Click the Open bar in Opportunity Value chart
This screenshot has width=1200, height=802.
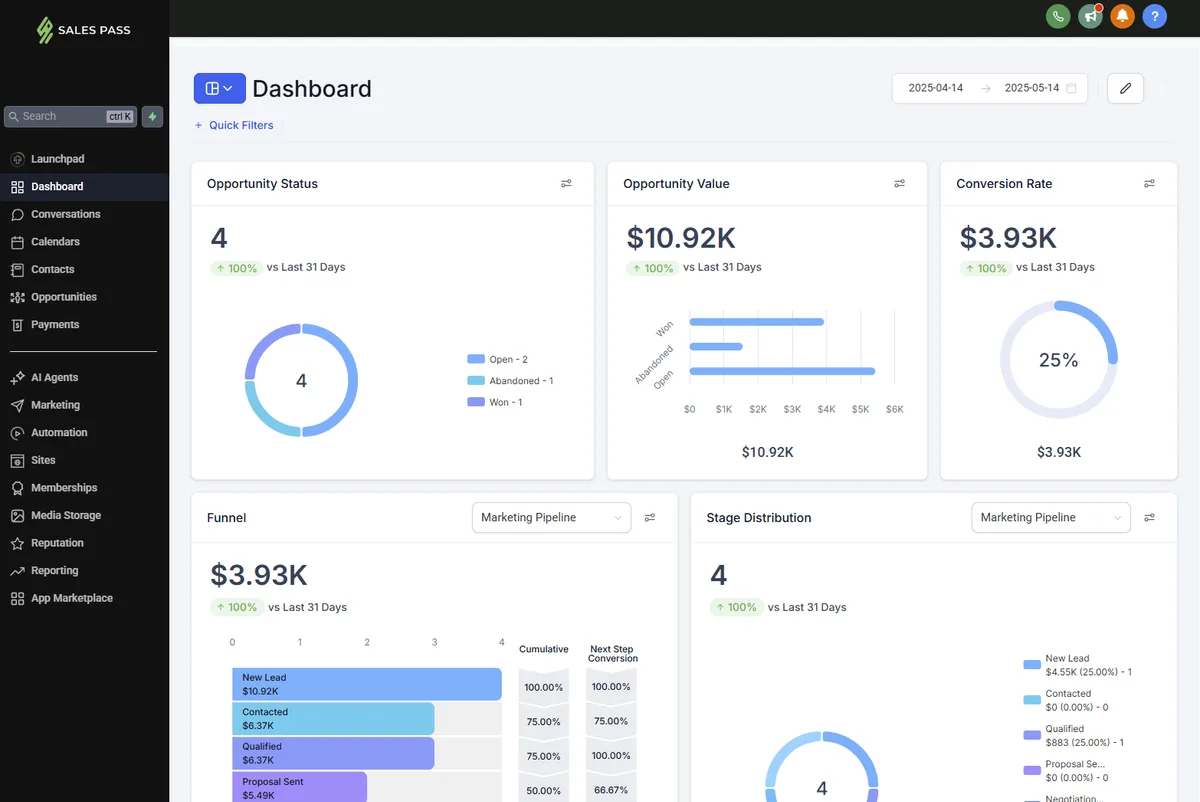point(782,371)
